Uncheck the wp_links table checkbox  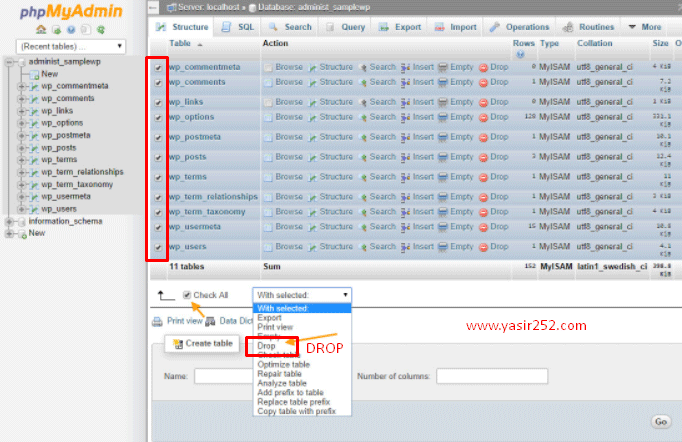(158, 103)
